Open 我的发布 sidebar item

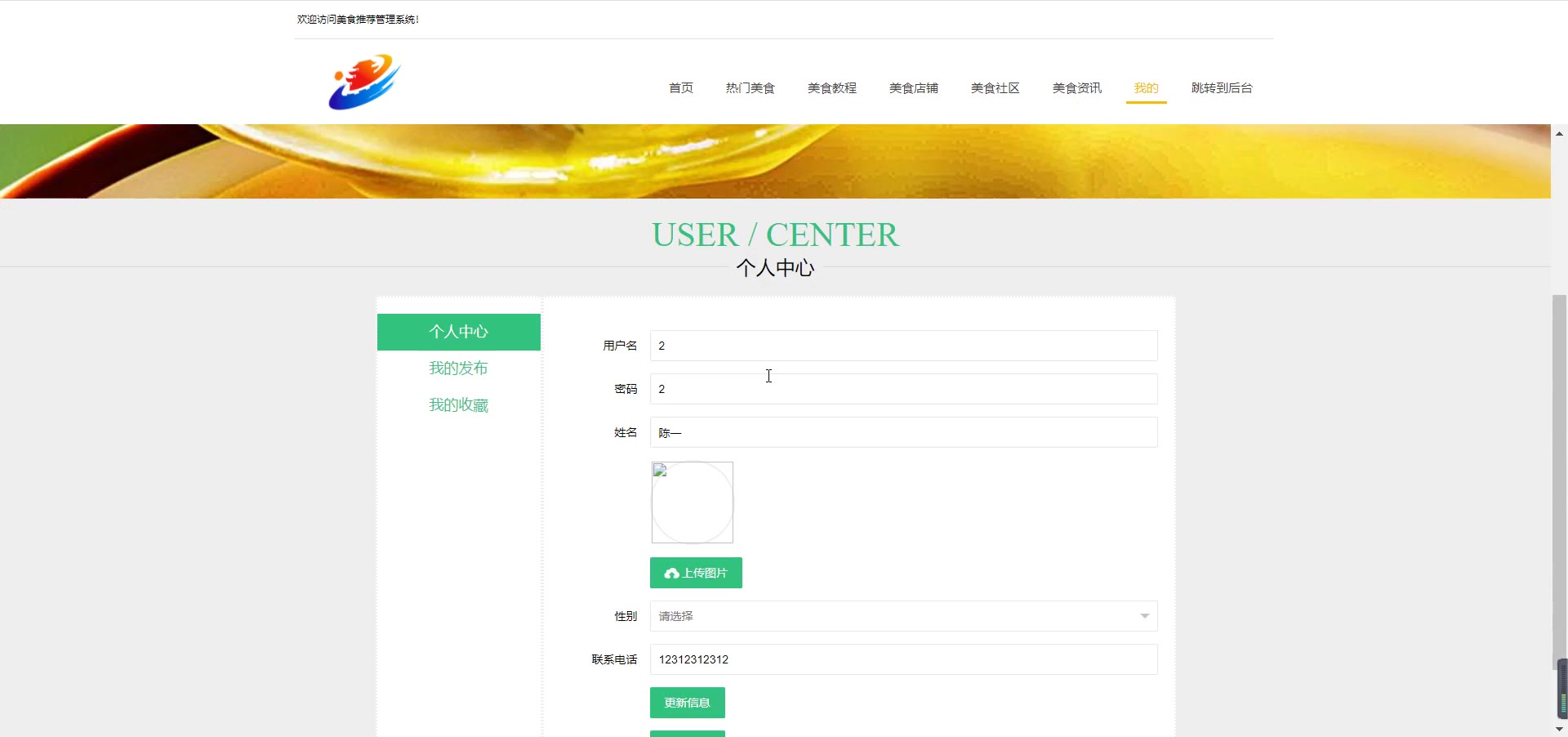pyautogui.click(x=459, y=368)
